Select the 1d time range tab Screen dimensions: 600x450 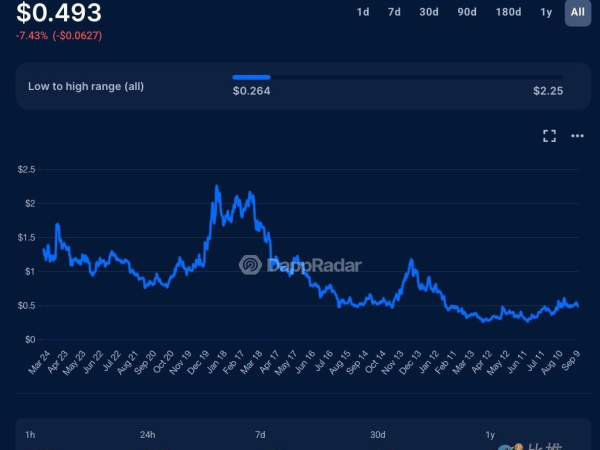[363, 12]
